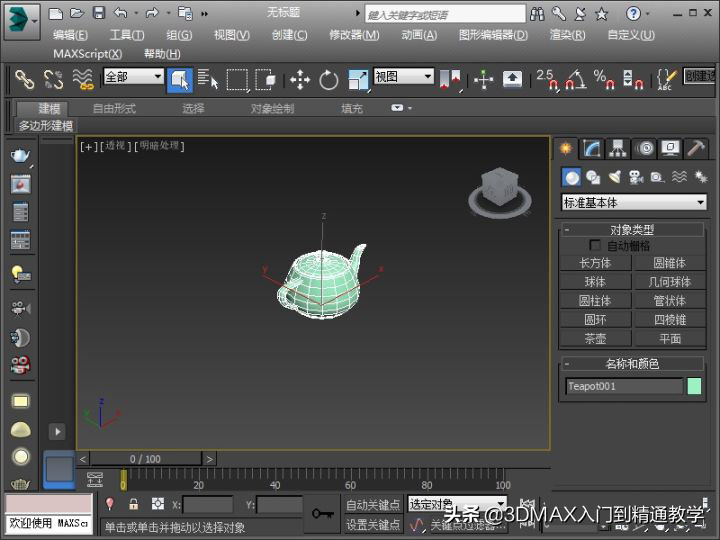
Task: Choose Rectangular Selection Region tool
Action: tap(237, 80)
